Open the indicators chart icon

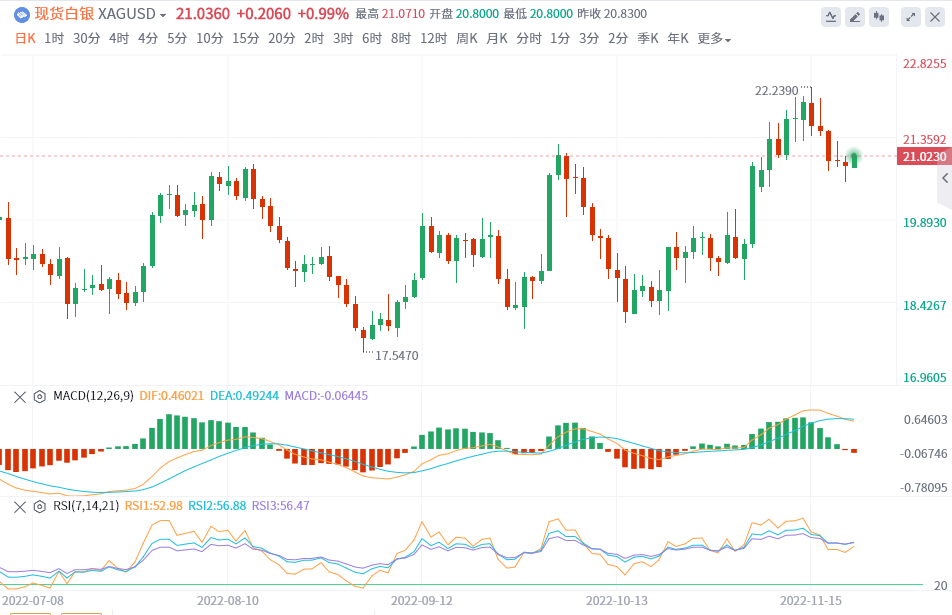pyautogui.click(x=831, y=17)
